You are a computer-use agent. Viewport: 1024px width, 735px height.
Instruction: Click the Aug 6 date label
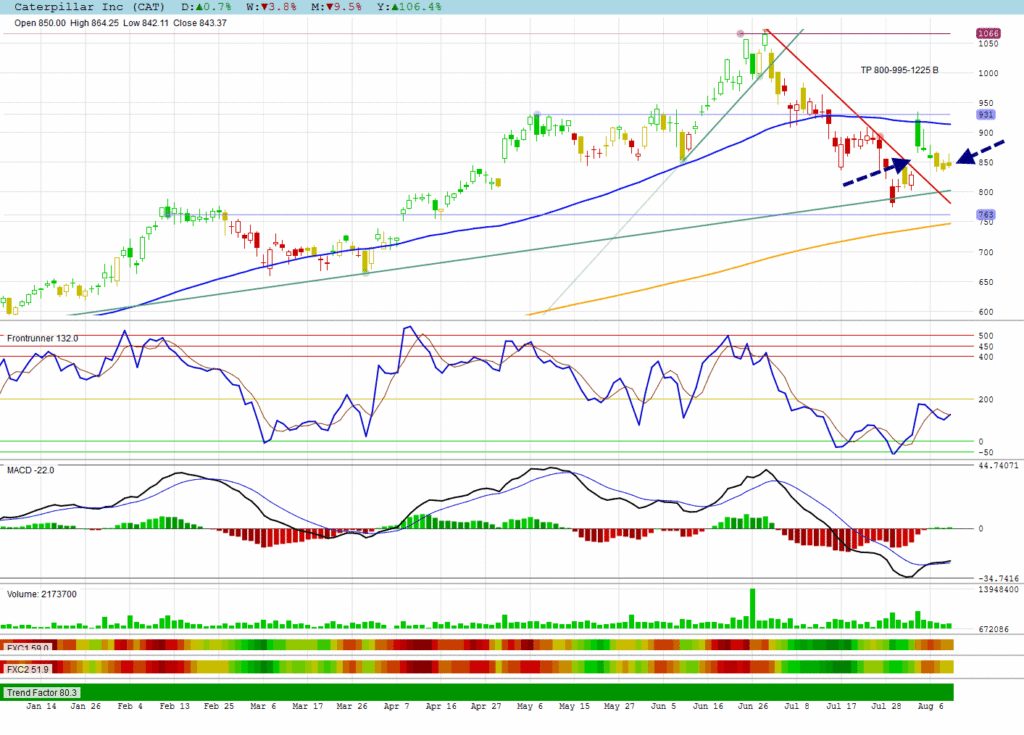click(x=931, y=706)
